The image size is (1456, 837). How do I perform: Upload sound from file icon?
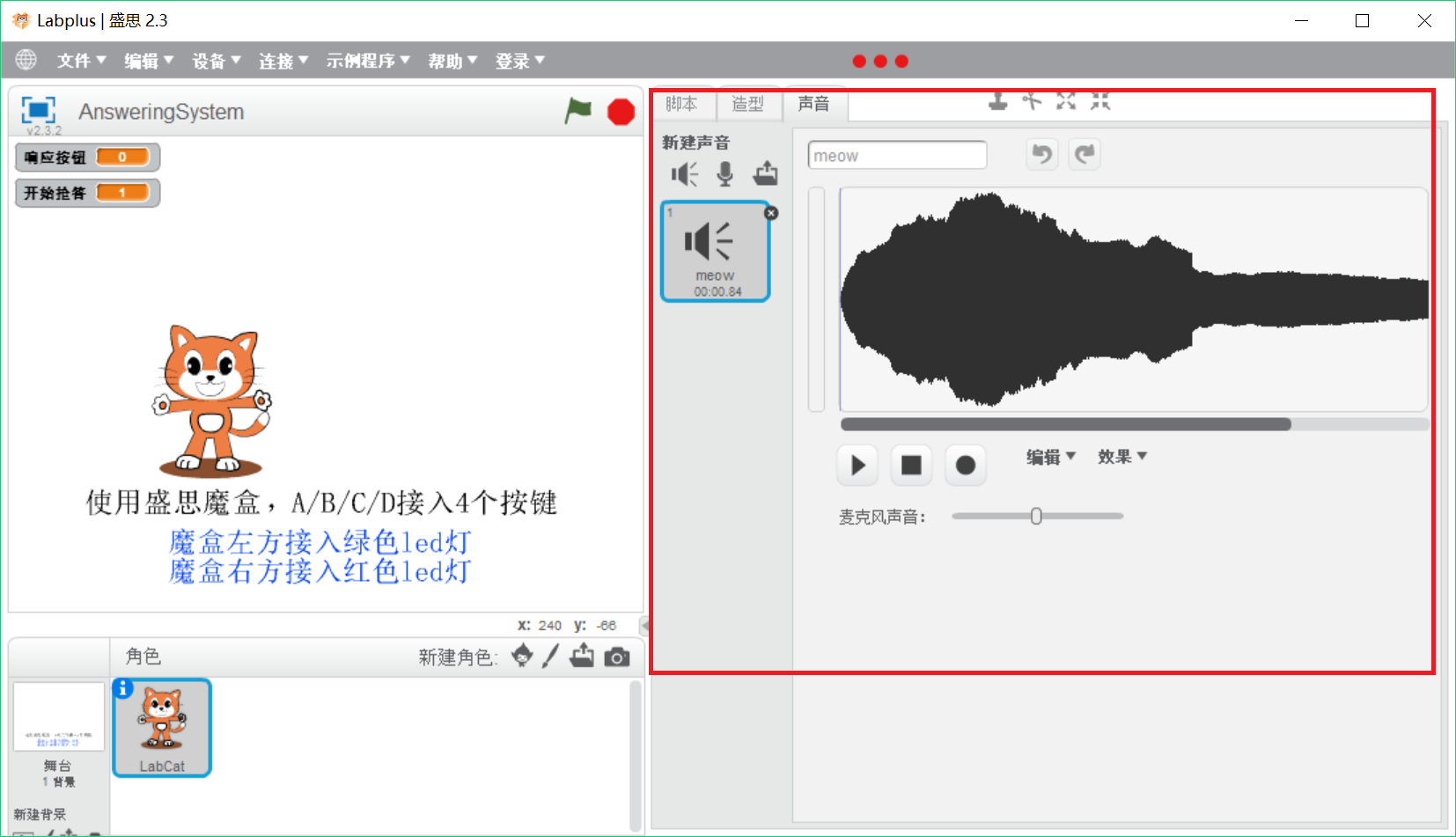point(765,173)
